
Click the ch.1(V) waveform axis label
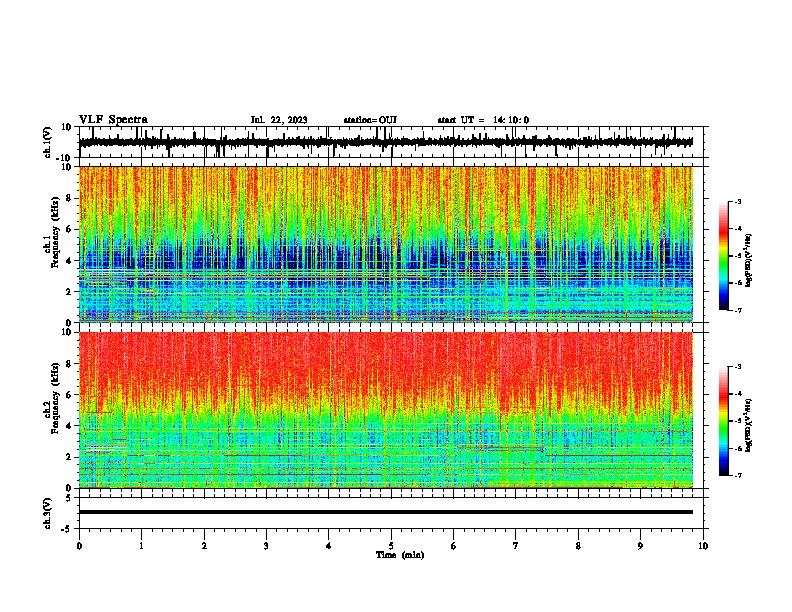click(x=47, y=142)
